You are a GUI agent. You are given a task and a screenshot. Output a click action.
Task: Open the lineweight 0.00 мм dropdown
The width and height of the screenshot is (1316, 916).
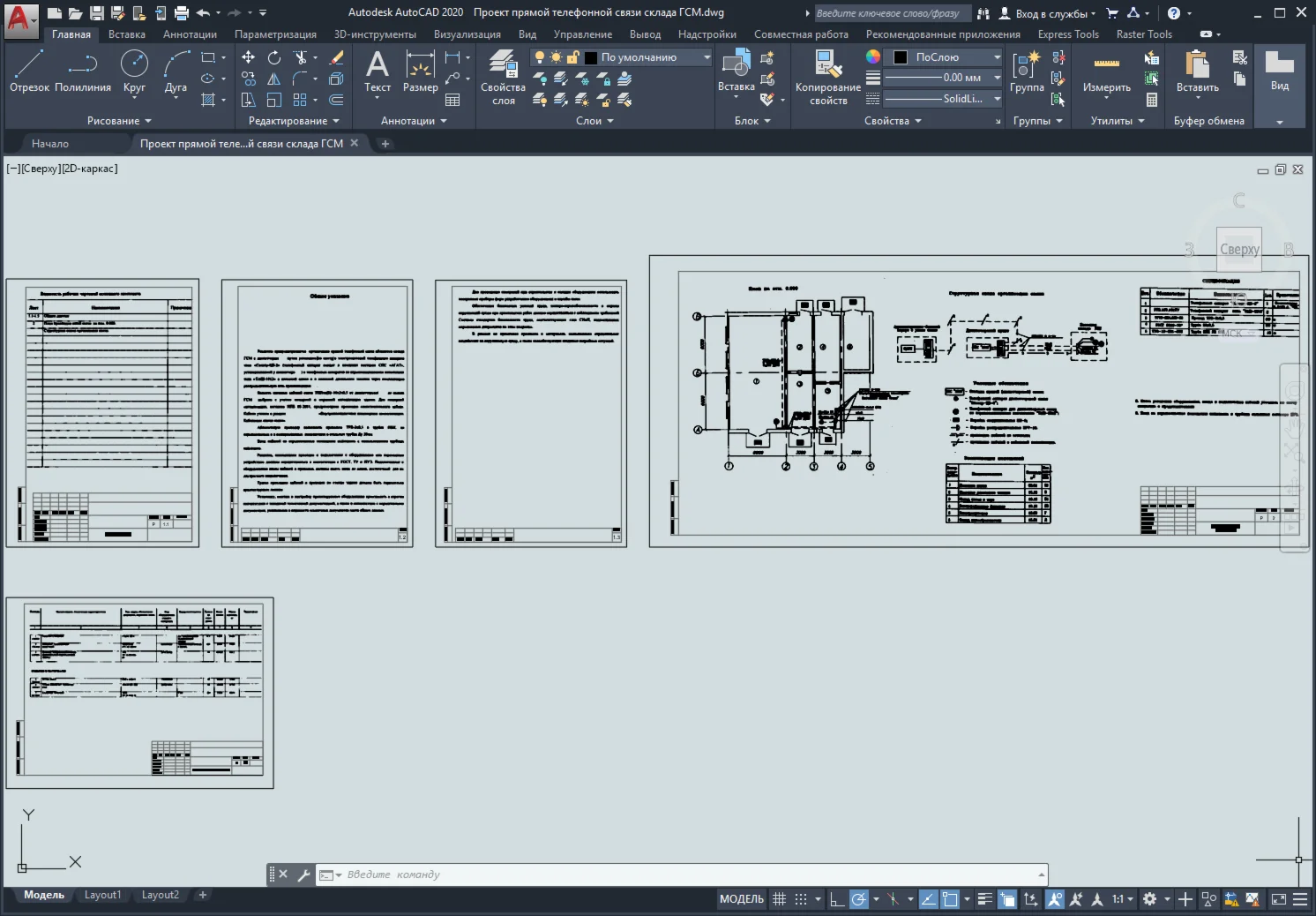coord(943,78)
